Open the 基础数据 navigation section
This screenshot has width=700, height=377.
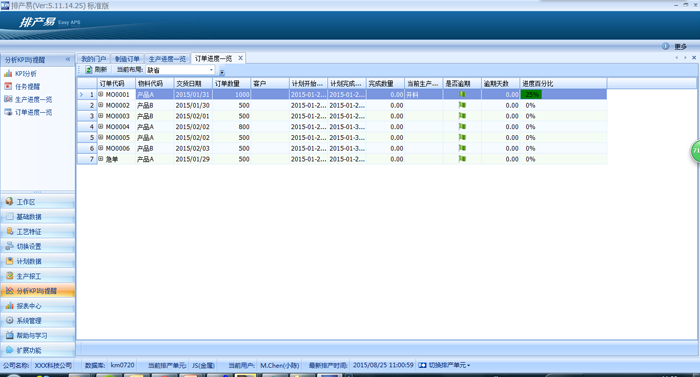[38, 217]
